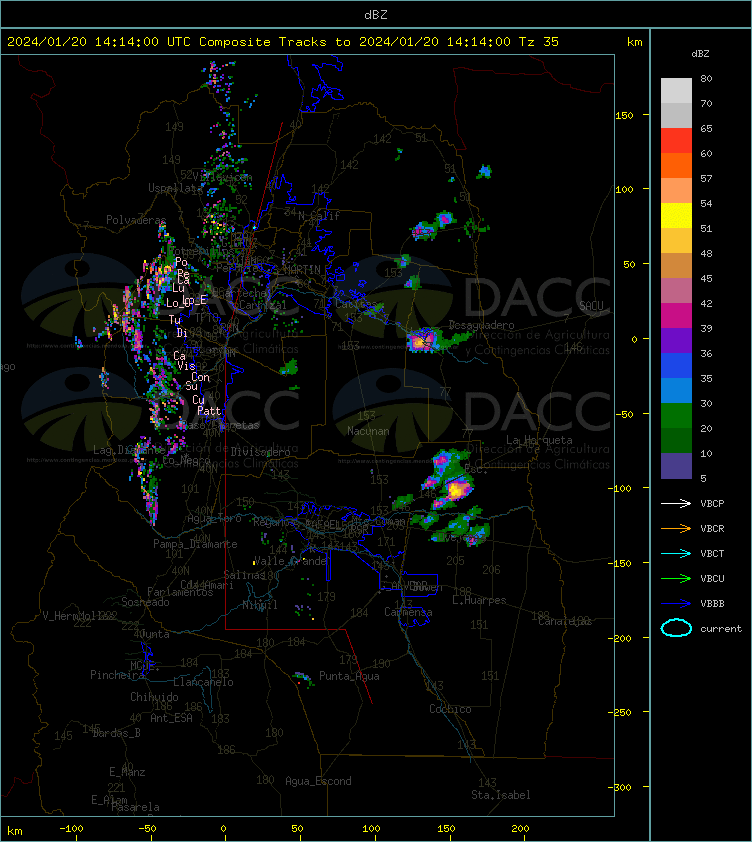
Task: Click the cyan VBCT arrow legend icon
Action: point(676,553)
